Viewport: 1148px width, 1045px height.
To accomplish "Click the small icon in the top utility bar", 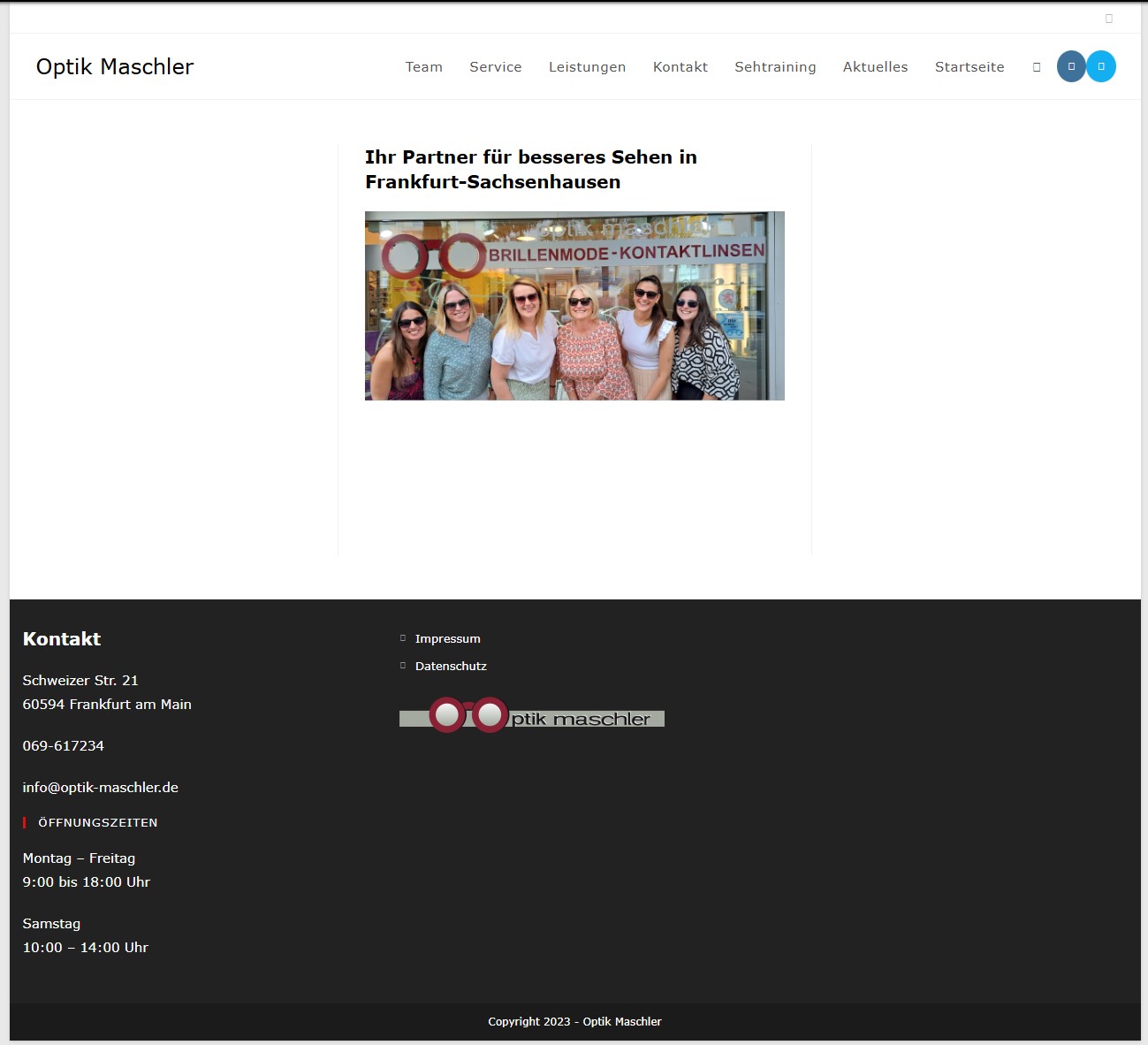I will [1109, 19].
